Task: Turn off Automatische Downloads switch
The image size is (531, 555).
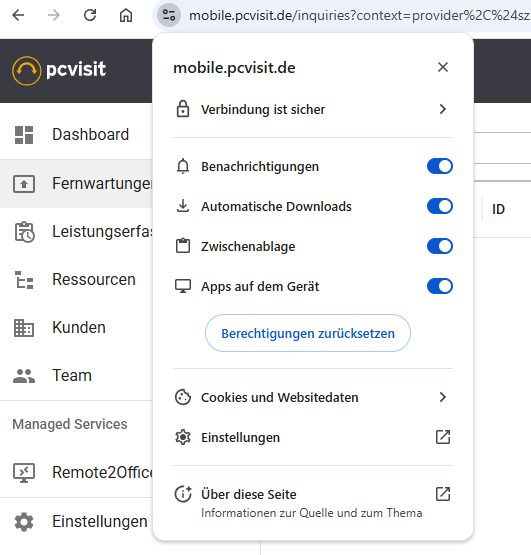Action: tap(440, 206)
